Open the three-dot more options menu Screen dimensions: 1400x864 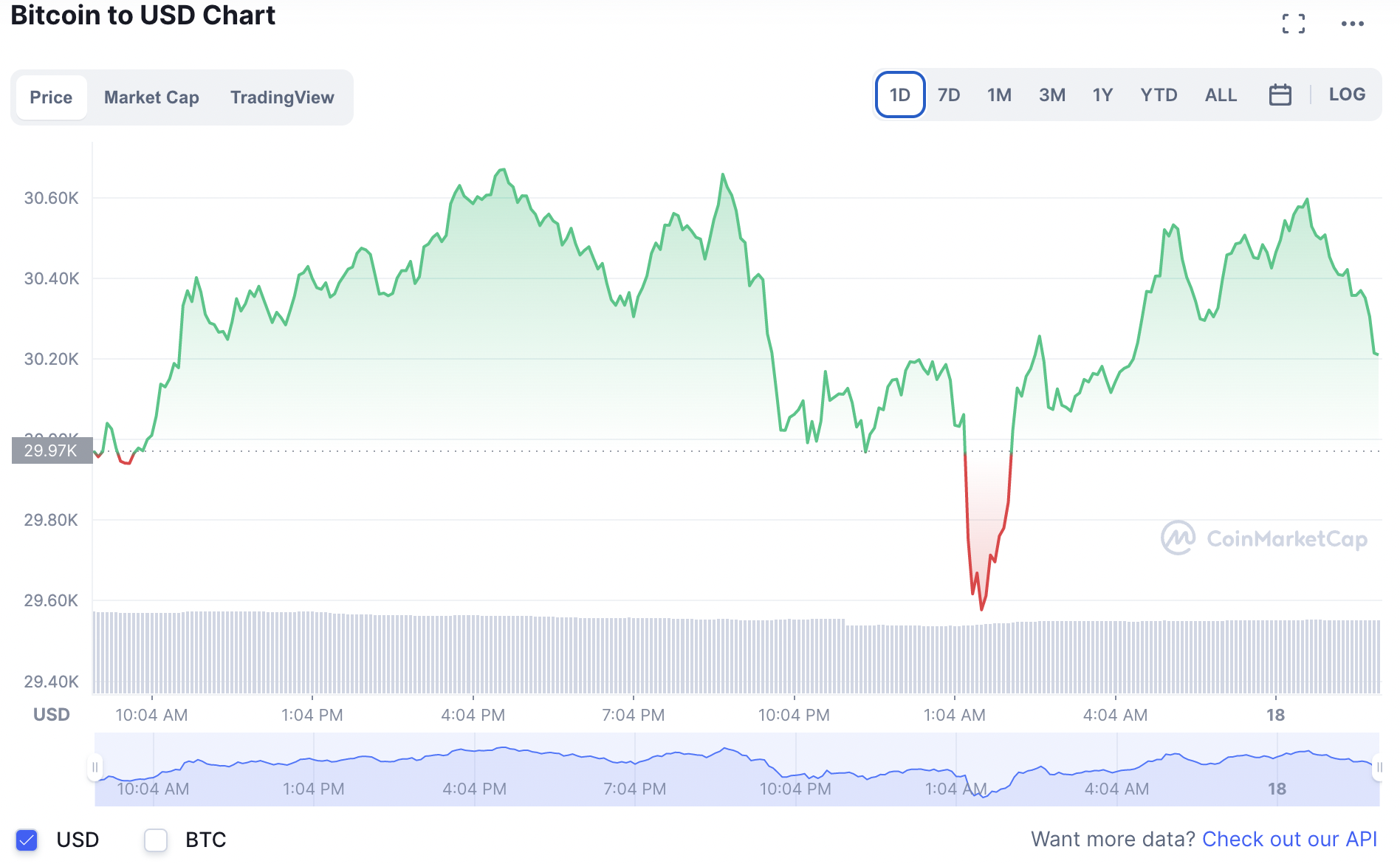[x=1352, y=24]
